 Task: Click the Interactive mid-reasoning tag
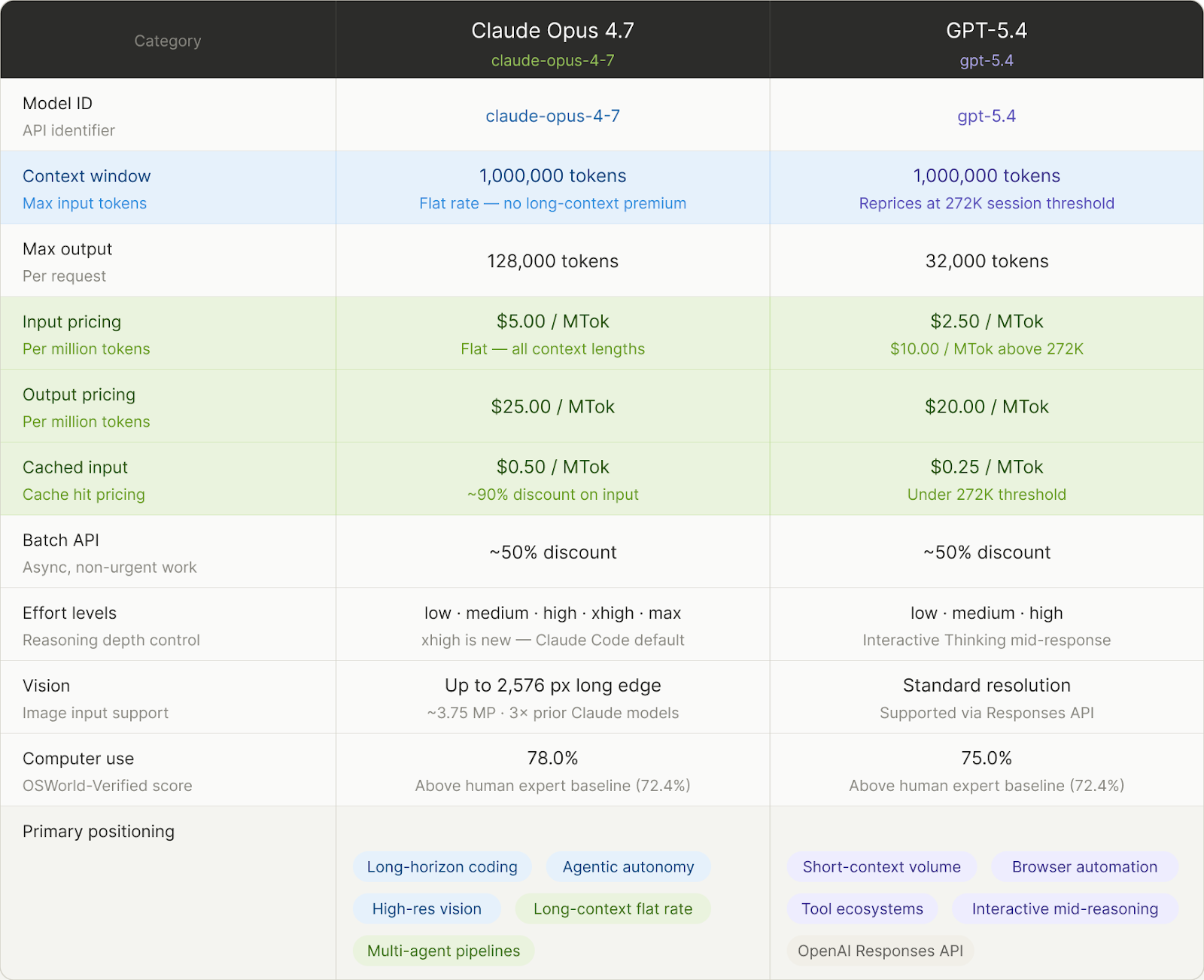tap(1065, 908)
